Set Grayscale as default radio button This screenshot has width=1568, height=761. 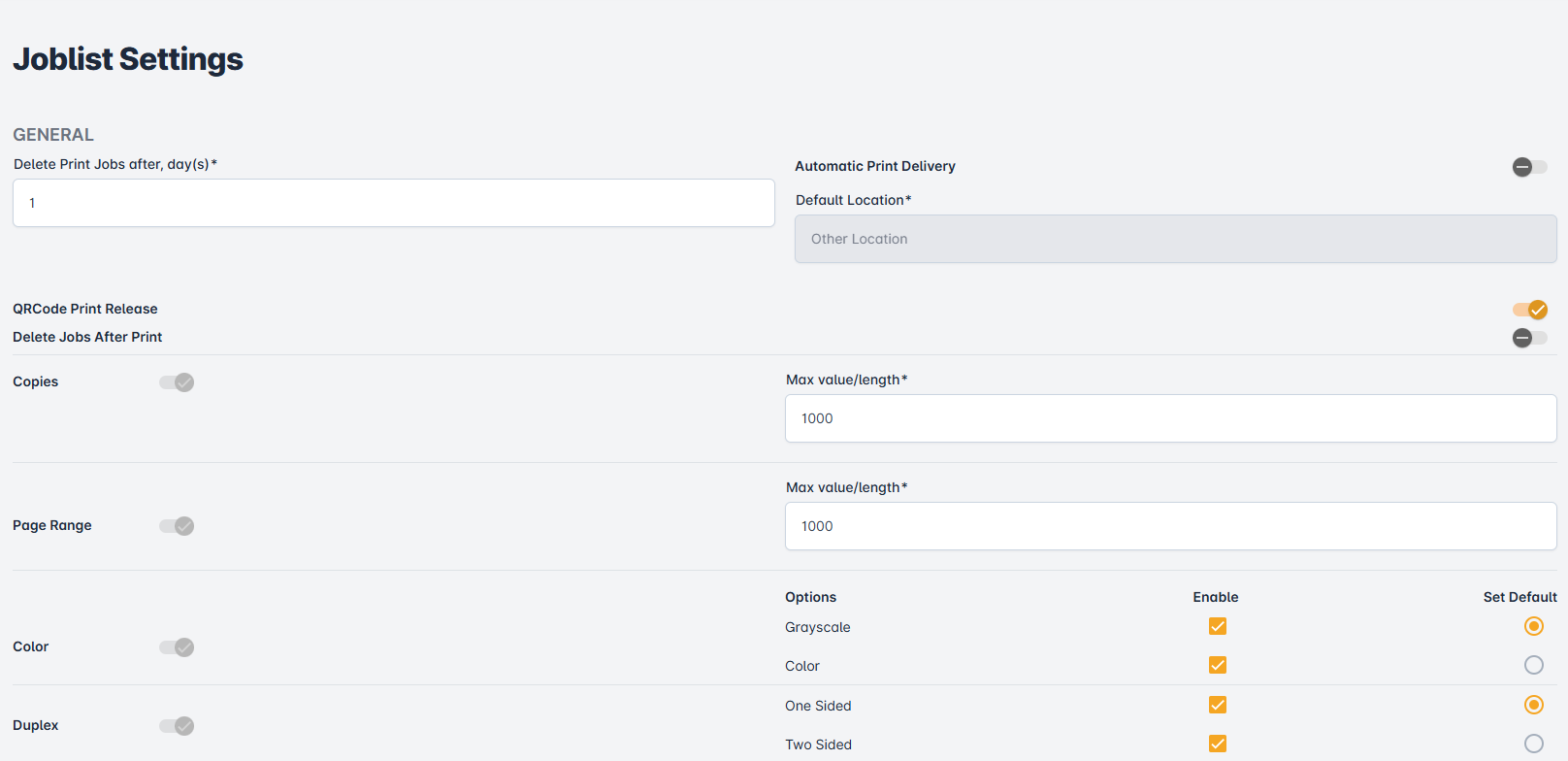(x=1533, y=626)
